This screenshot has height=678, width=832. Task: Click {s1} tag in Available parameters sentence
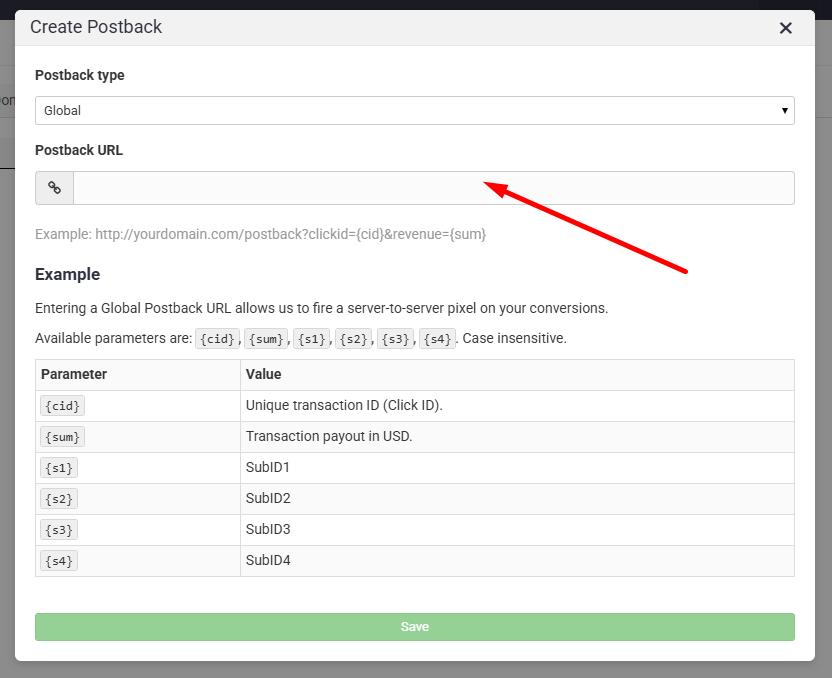pos(312,339)
